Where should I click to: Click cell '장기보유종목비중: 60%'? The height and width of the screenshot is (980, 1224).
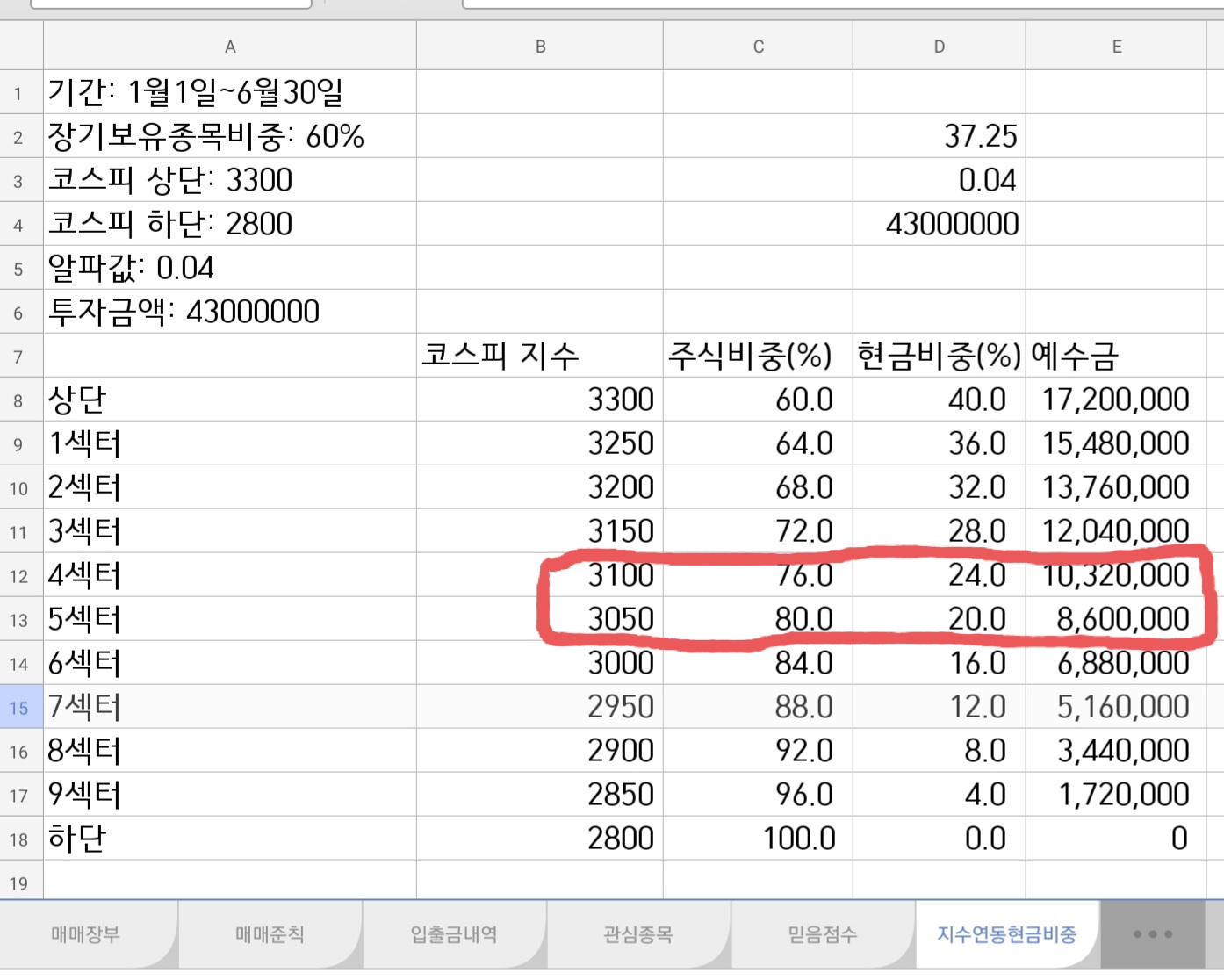click(230, 136)
